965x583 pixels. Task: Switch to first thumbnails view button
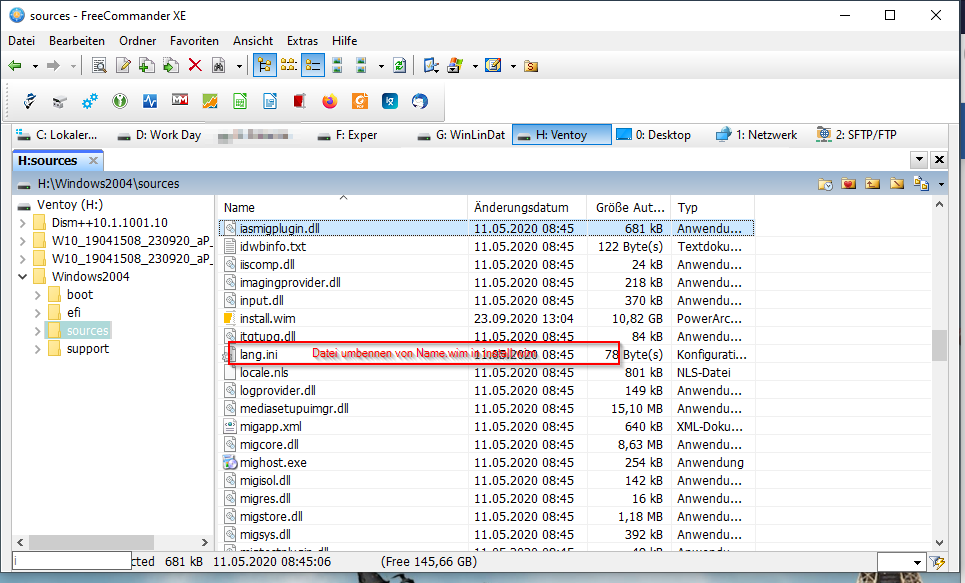[x=337, y=65]
